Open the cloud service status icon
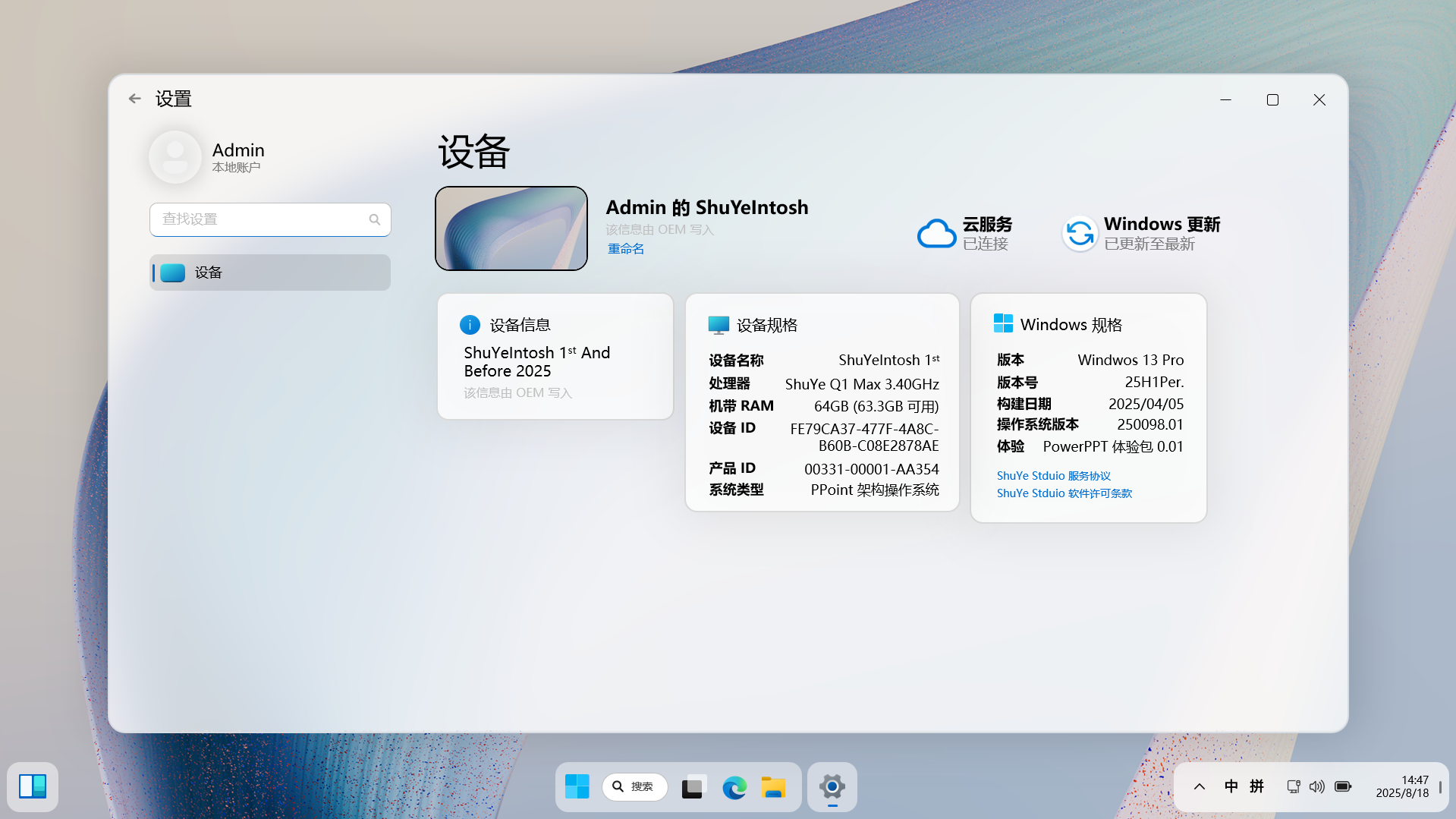 pos(936,234)
